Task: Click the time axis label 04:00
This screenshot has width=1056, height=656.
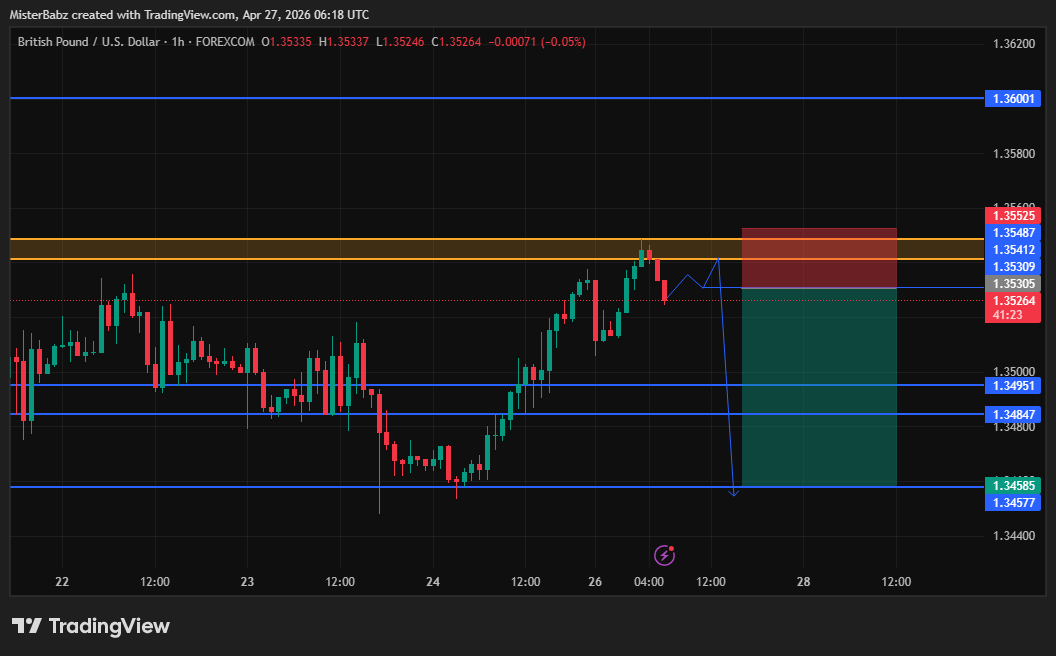Action: [649, 581]
